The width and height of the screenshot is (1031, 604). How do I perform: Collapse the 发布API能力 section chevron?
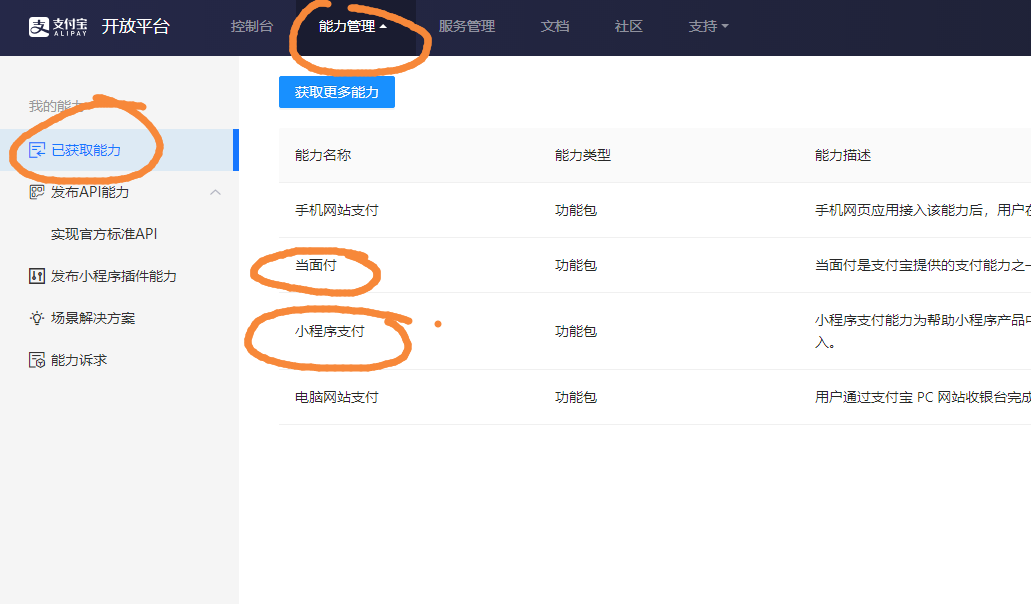(215, 192)
